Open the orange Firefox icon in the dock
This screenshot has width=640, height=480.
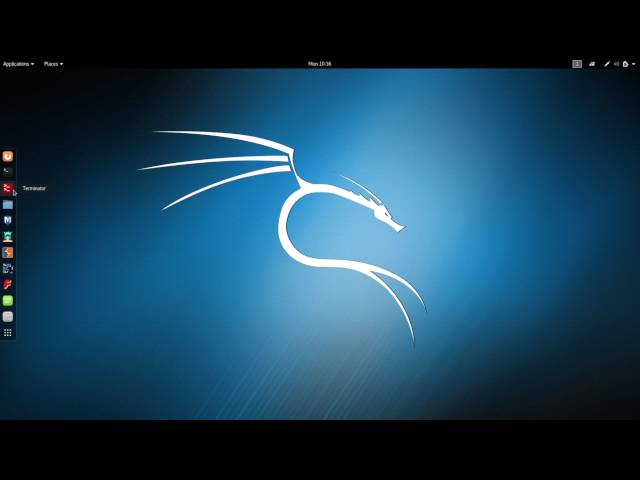(x=8, y=156)
